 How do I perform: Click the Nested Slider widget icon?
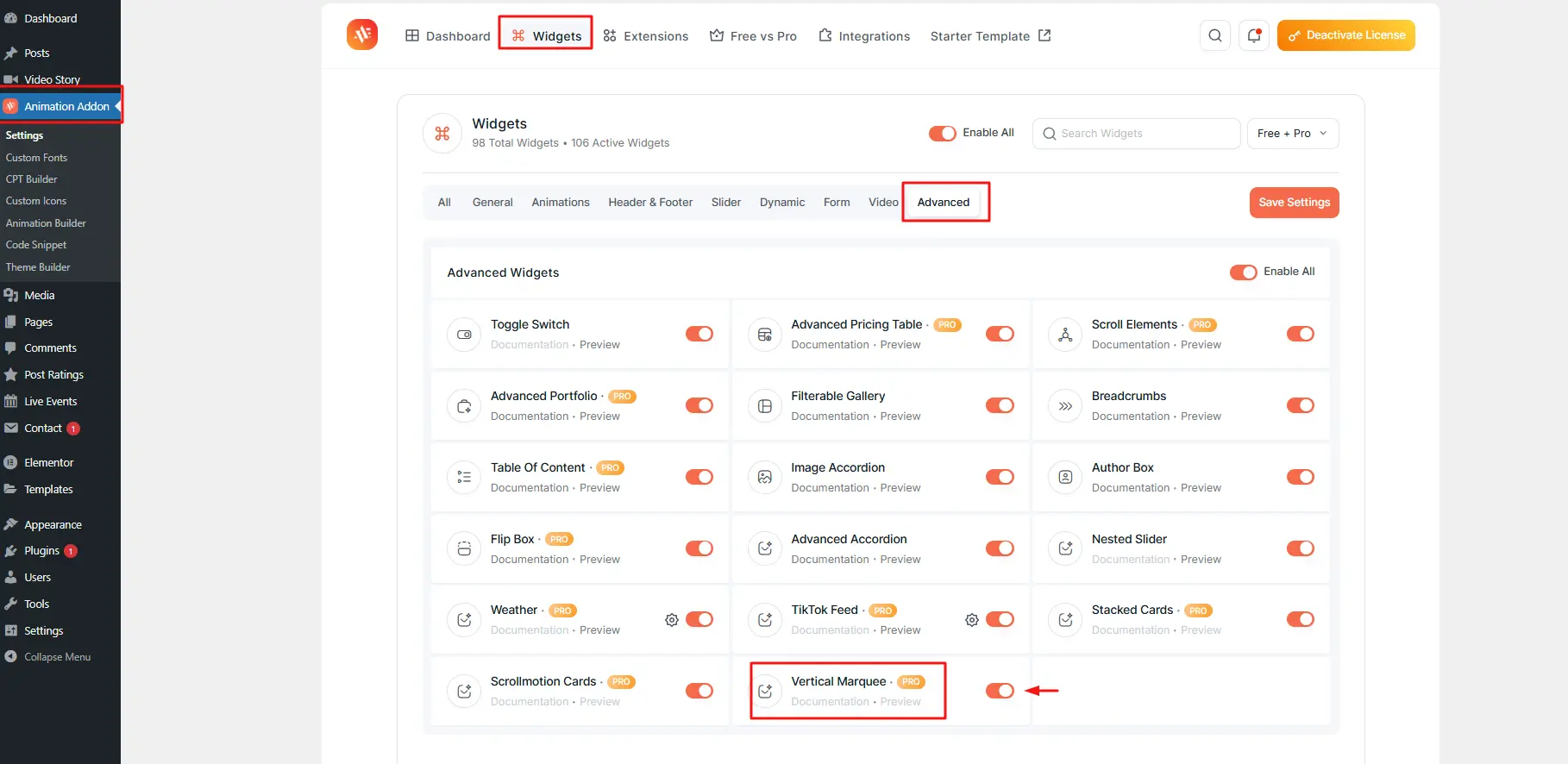(x=1065, y=548)
